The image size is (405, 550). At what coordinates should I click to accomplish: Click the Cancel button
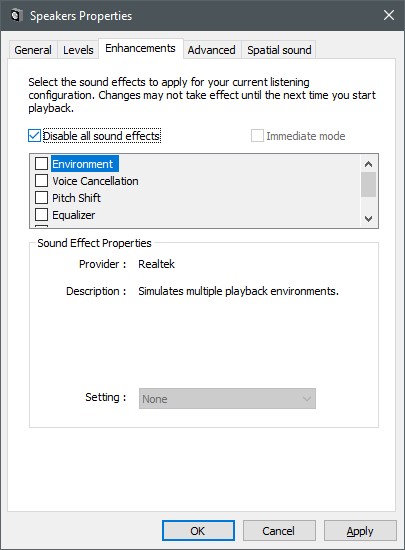279,531
